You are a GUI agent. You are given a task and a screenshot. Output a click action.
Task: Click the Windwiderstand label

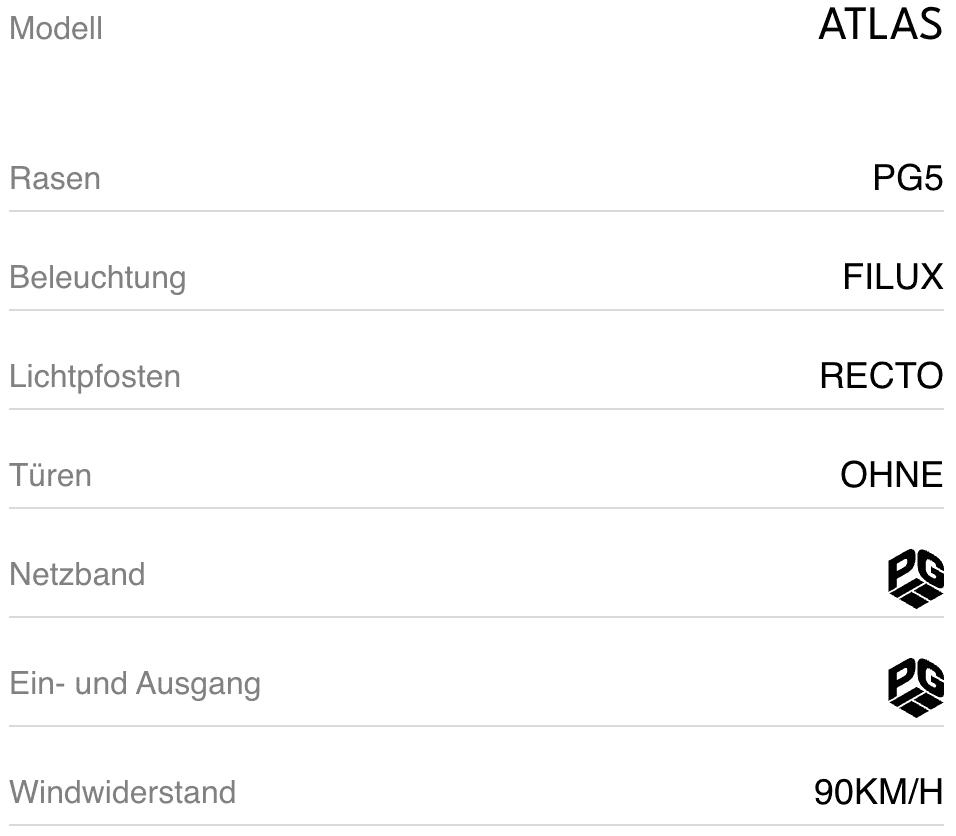click(x=122, y=793)
